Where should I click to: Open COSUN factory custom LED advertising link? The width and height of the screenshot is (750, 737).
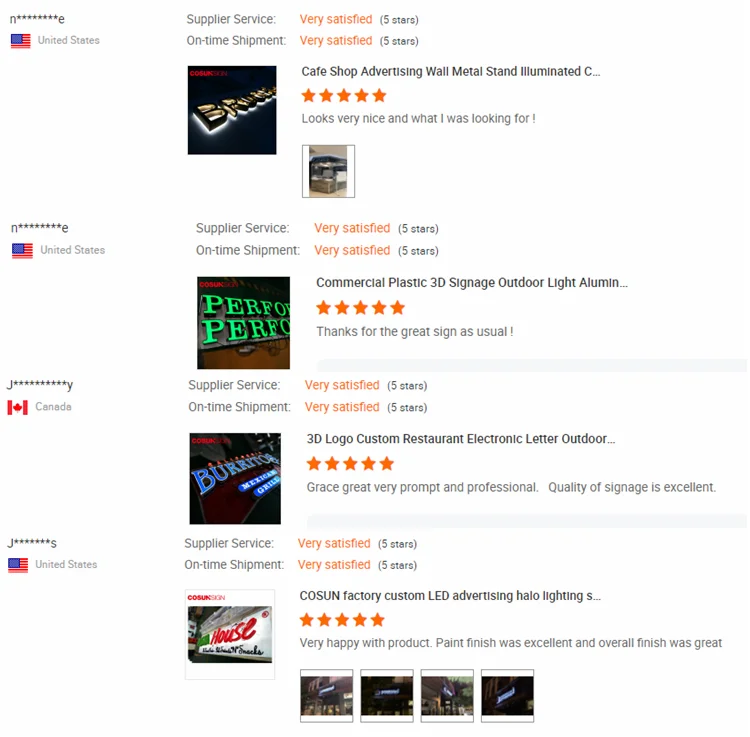[x=450, y=595]
